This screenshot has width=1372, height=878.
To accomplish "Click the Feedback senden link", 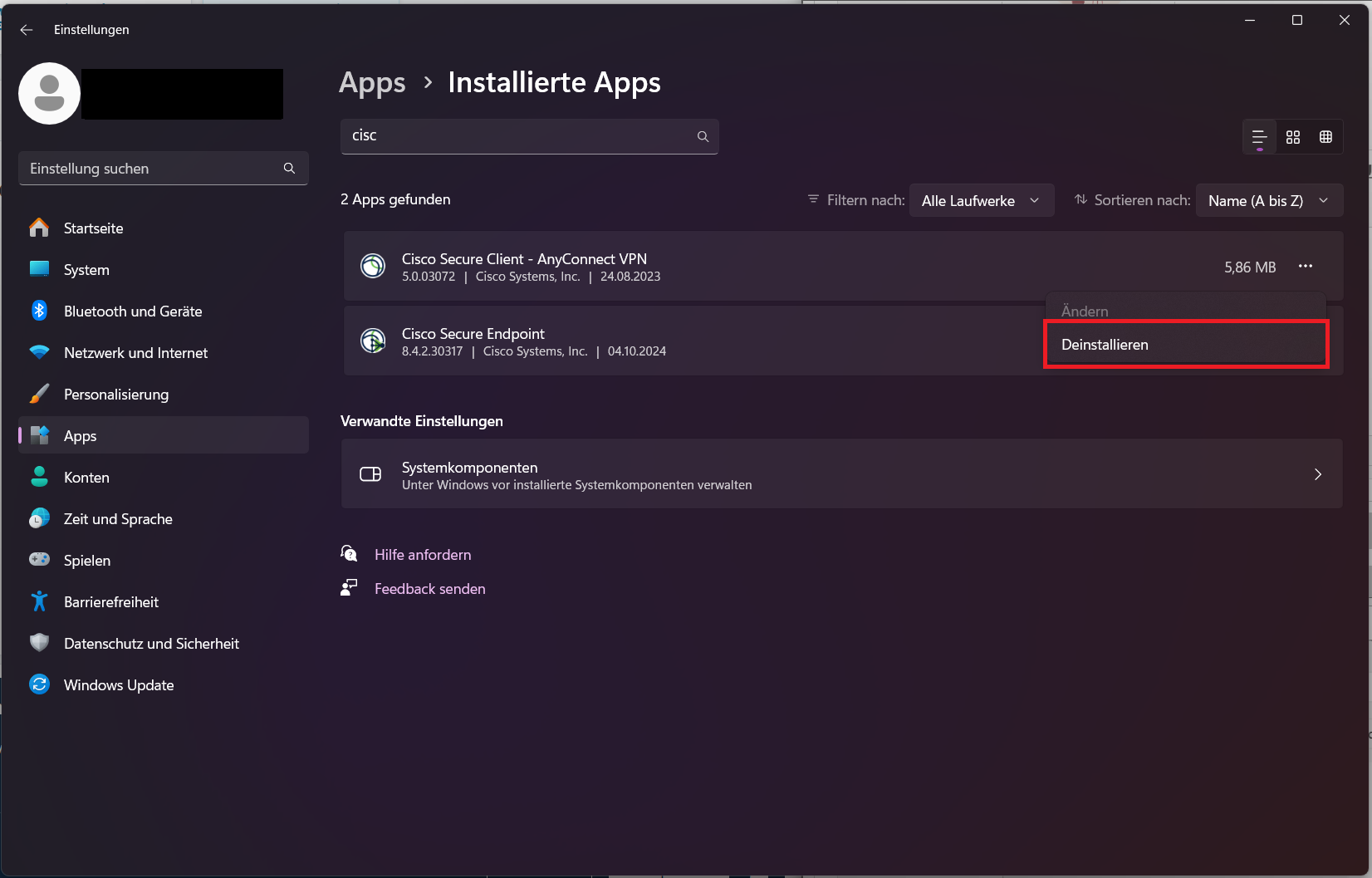I will pyautogui.click(x=429, y=589).
